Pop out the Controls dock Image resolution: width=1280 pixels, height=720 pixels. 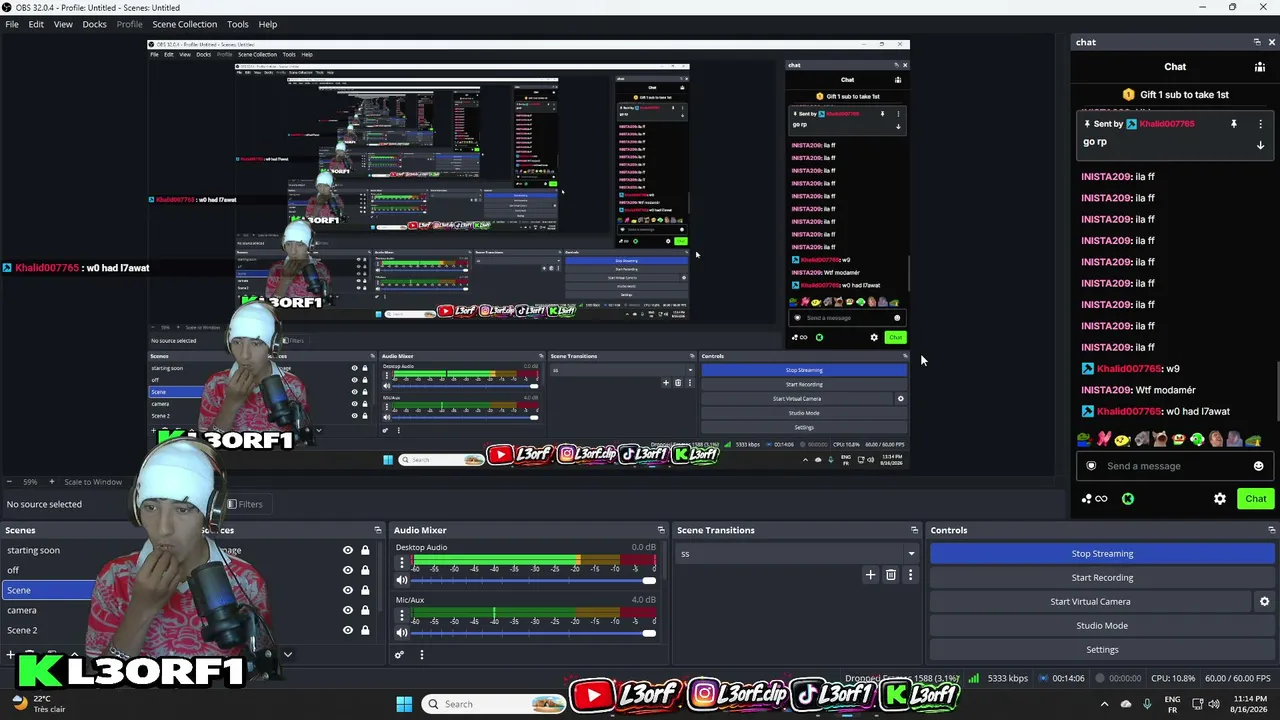1272,530
